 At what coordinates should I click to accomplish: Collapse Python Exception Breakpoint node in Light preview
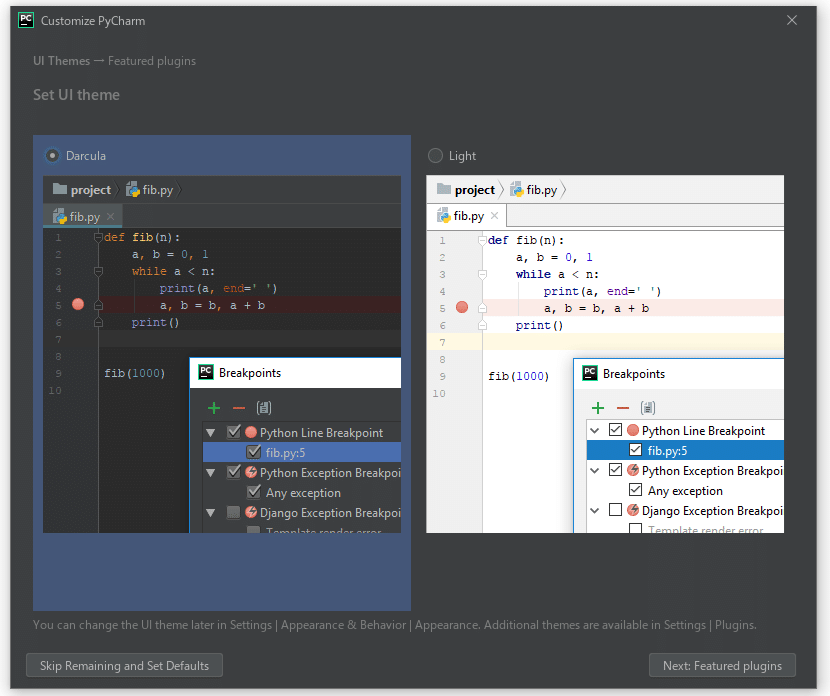click(594, 471)
